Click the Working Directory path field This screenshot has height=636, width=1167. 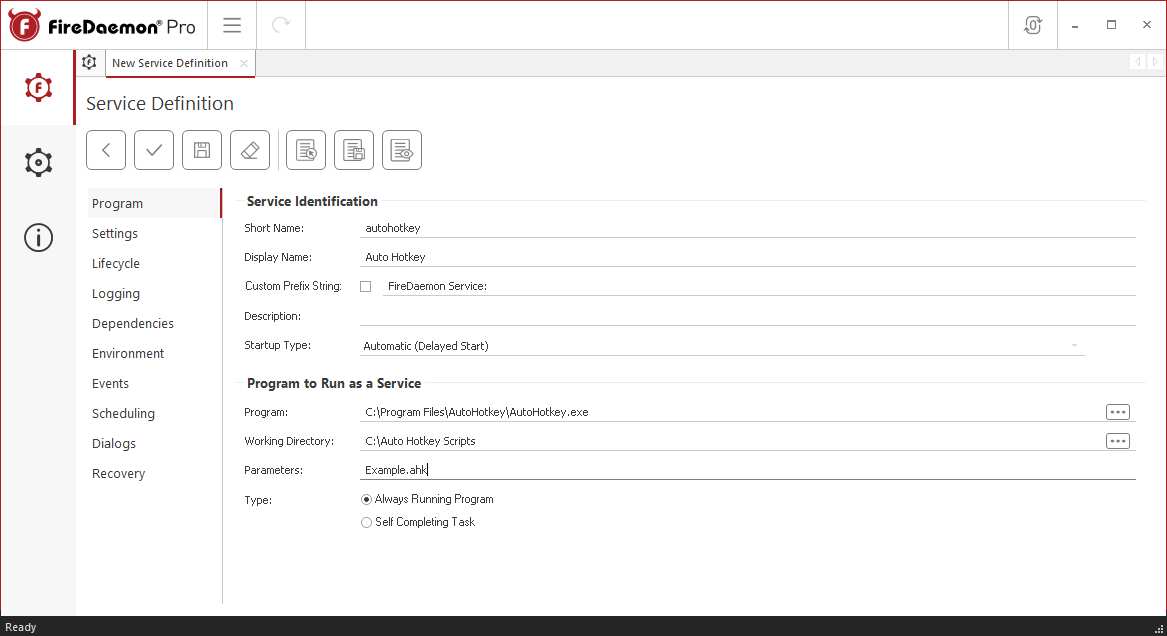(732, 441)
